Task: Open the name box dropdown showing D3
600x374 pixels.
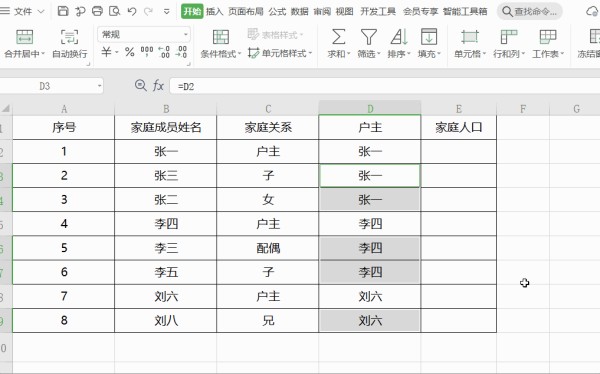Action: tap(100, 86)
